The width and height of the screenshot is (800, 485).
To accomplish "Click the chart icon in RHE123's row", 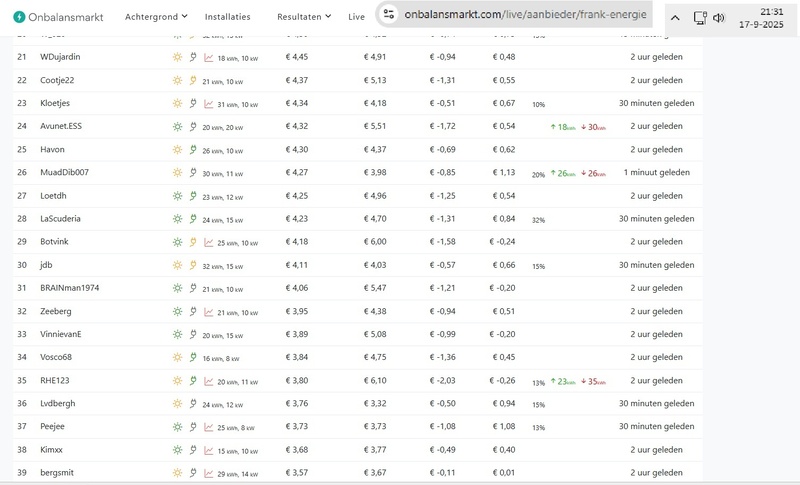I will (208, 381).
